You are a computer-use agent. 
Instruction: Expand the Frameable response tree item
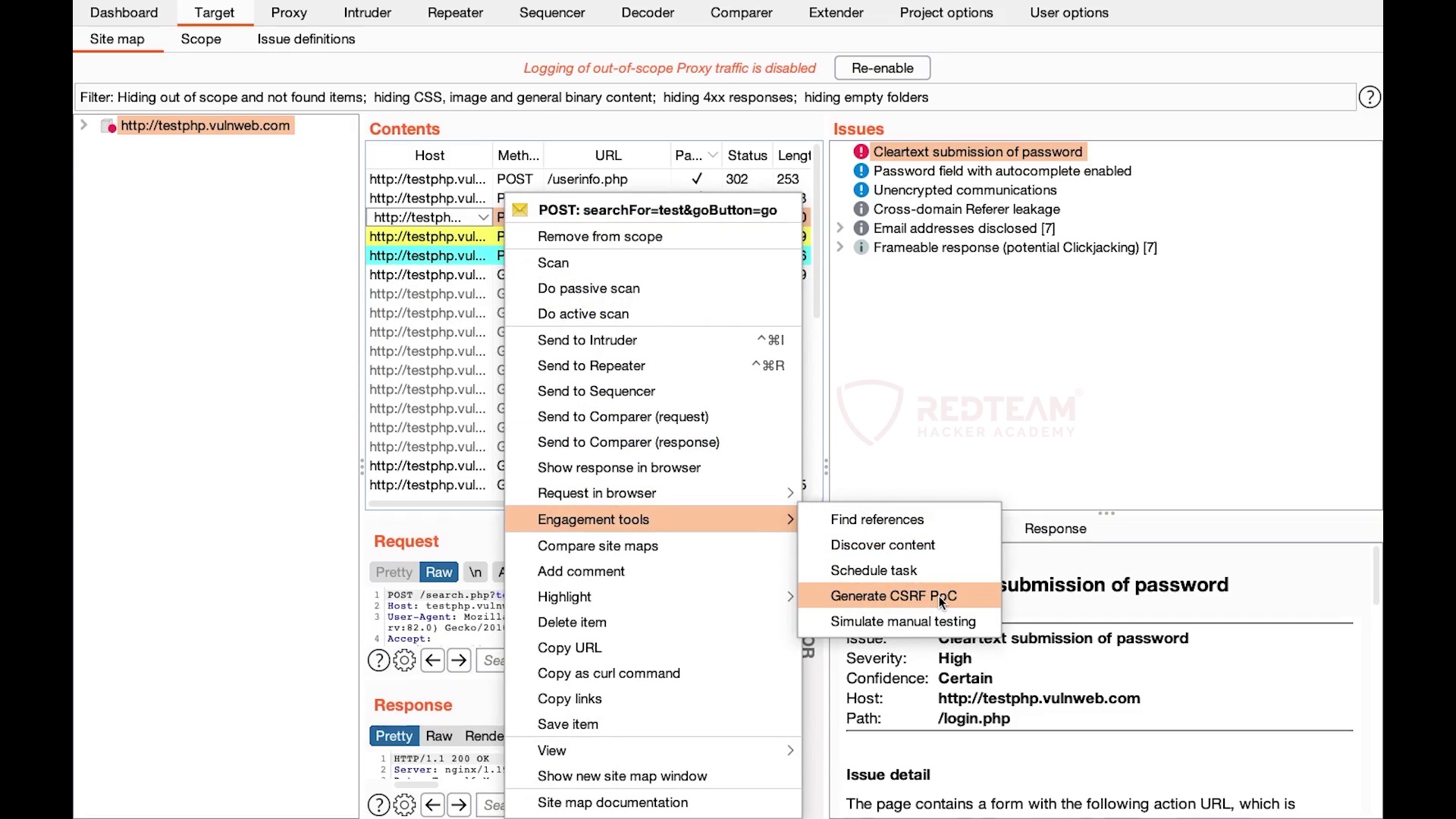(840, 247)
